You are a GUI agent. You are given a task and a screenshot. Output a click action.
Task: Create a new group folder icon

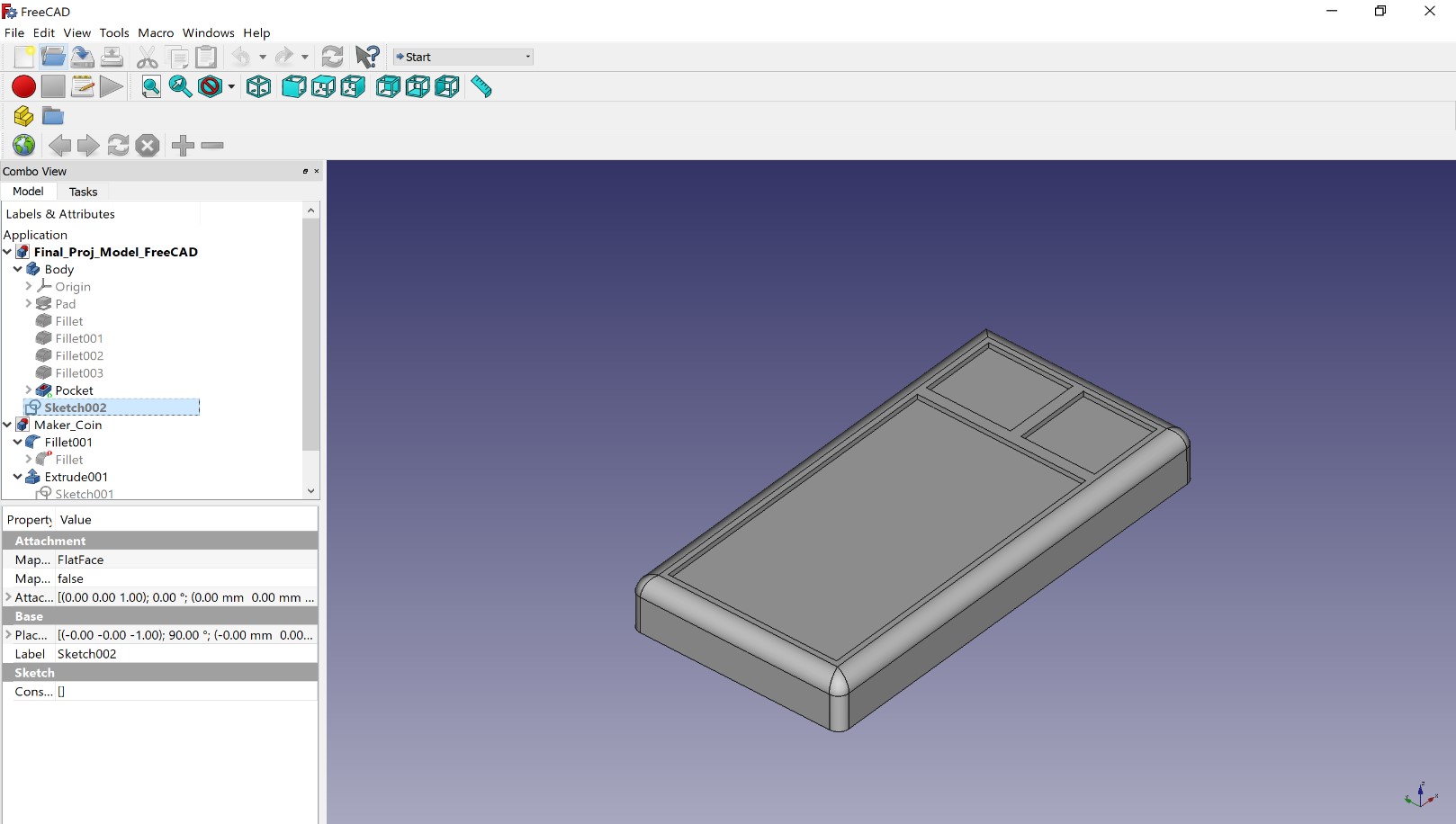point(53,116)
